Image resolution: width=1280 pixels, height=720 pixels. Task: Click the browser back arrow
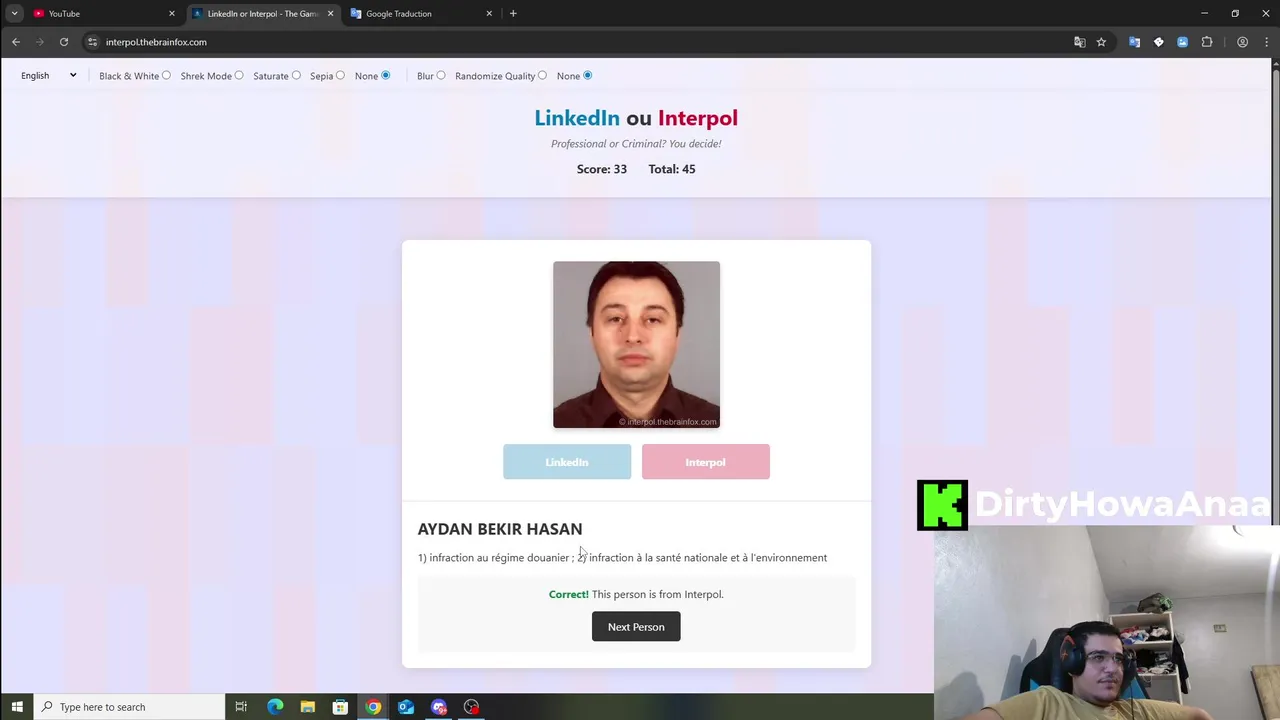click(16, 42)
